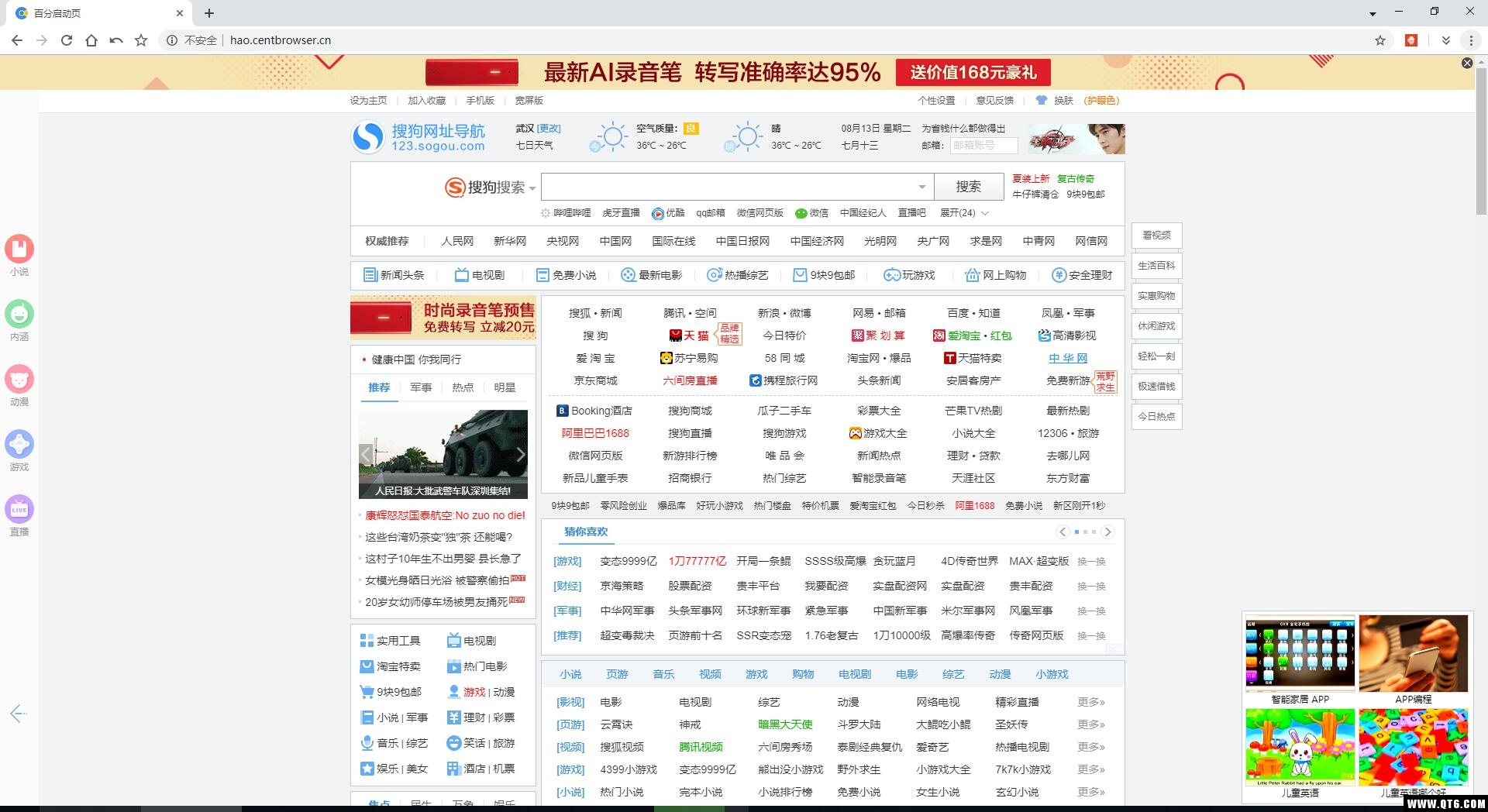Viewport: 1488px width, 812px height.
Task: Open 阿里巴巴1688 site link
Action: [x=595, y=433]
